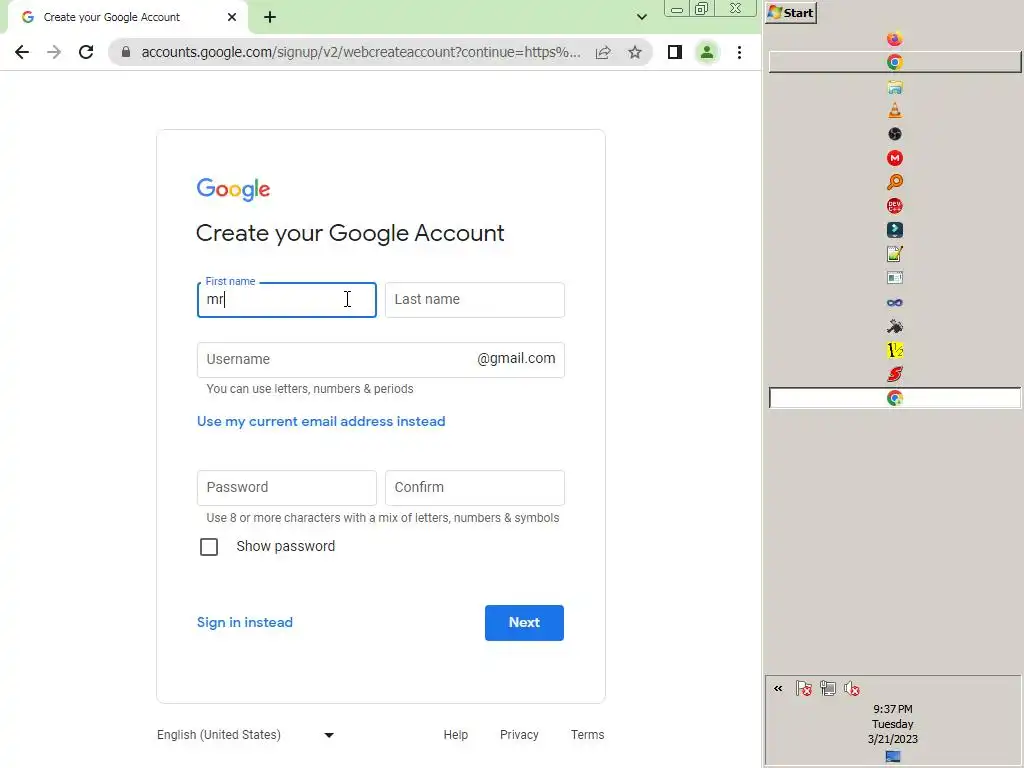The width and height of the screenshot is (1024, 768).
Task: Click the 'Sign in instead' link
Action: 245,622
